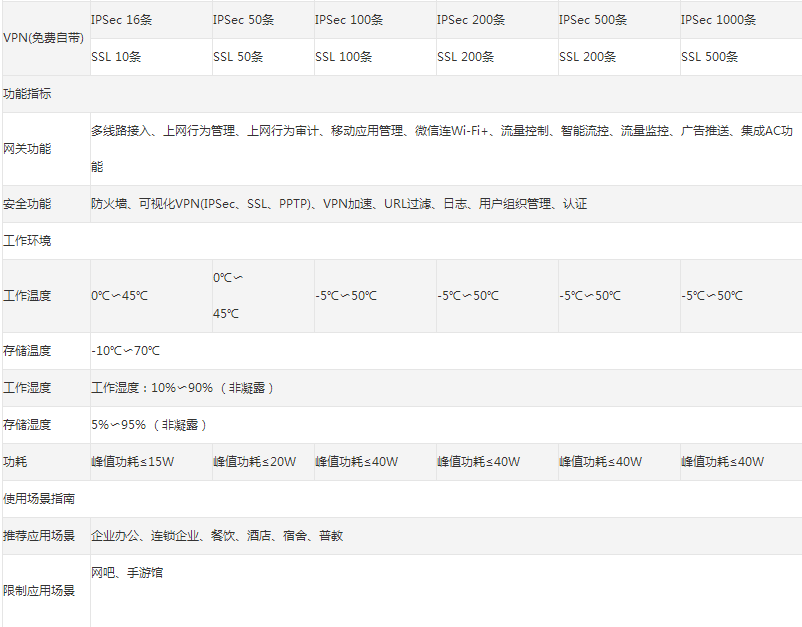Select the 5%~95% (非凝露) humidity value
The height and width of the screenshot is (627, 802).
pyautogui.click(x=149, y=425)
